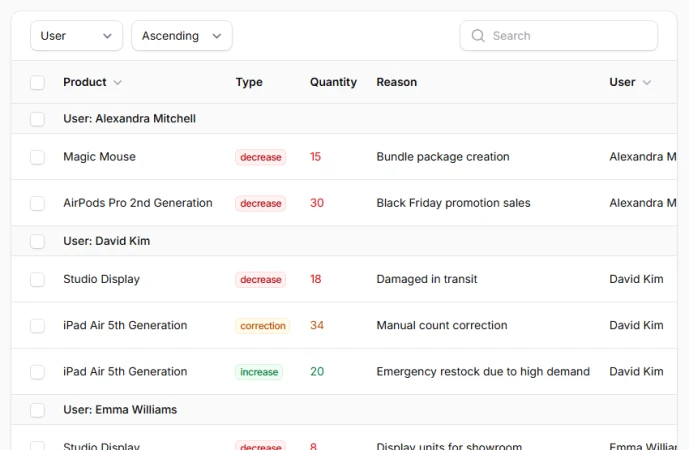The image size is (689, 450).
Task: Select the User: David Kim group checkbox
Action: (37, 242)
